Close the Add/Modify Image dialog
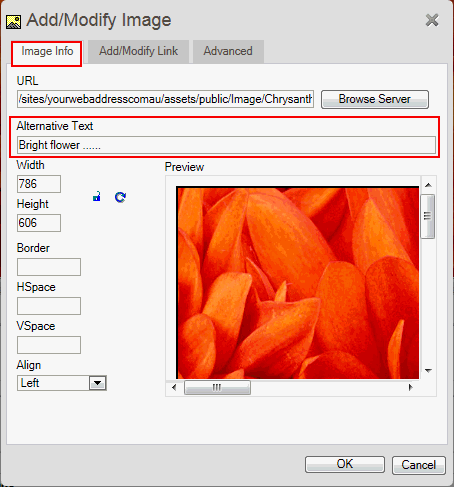 432,20
